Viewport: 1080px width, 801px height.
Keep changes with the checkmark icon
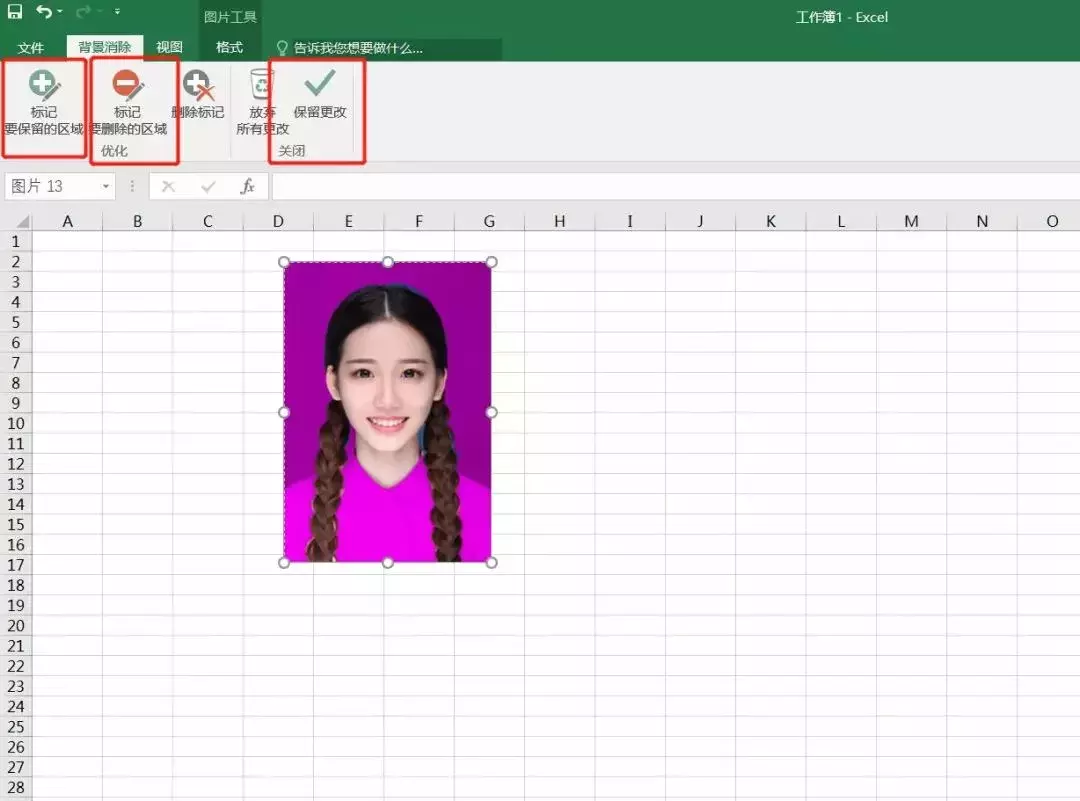pos(320,94)
